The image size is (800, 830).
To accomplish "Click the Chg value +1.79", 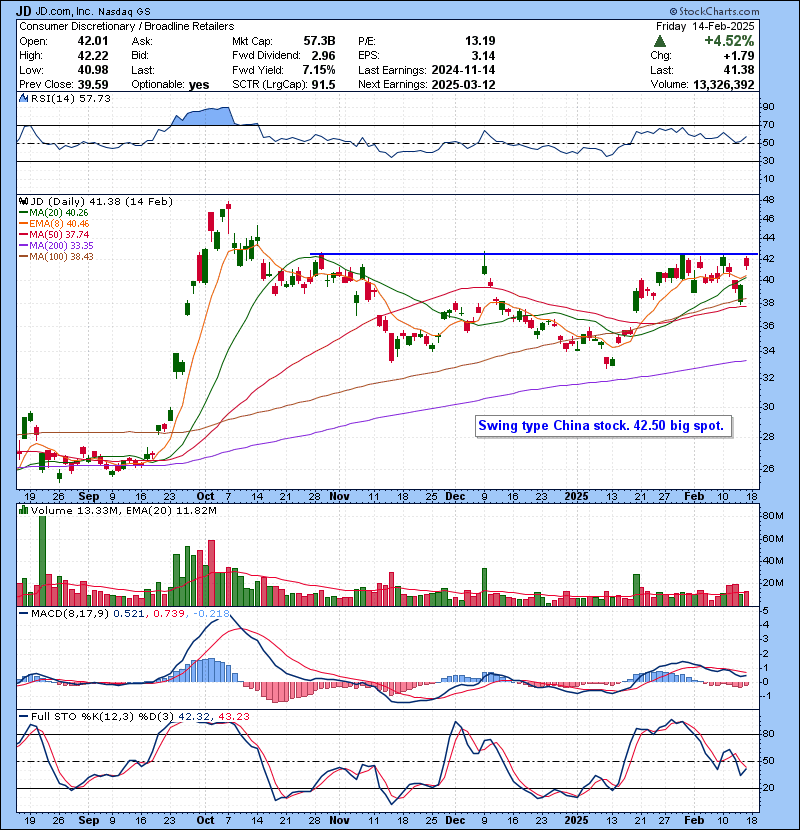I will click(x=740, y=56).
